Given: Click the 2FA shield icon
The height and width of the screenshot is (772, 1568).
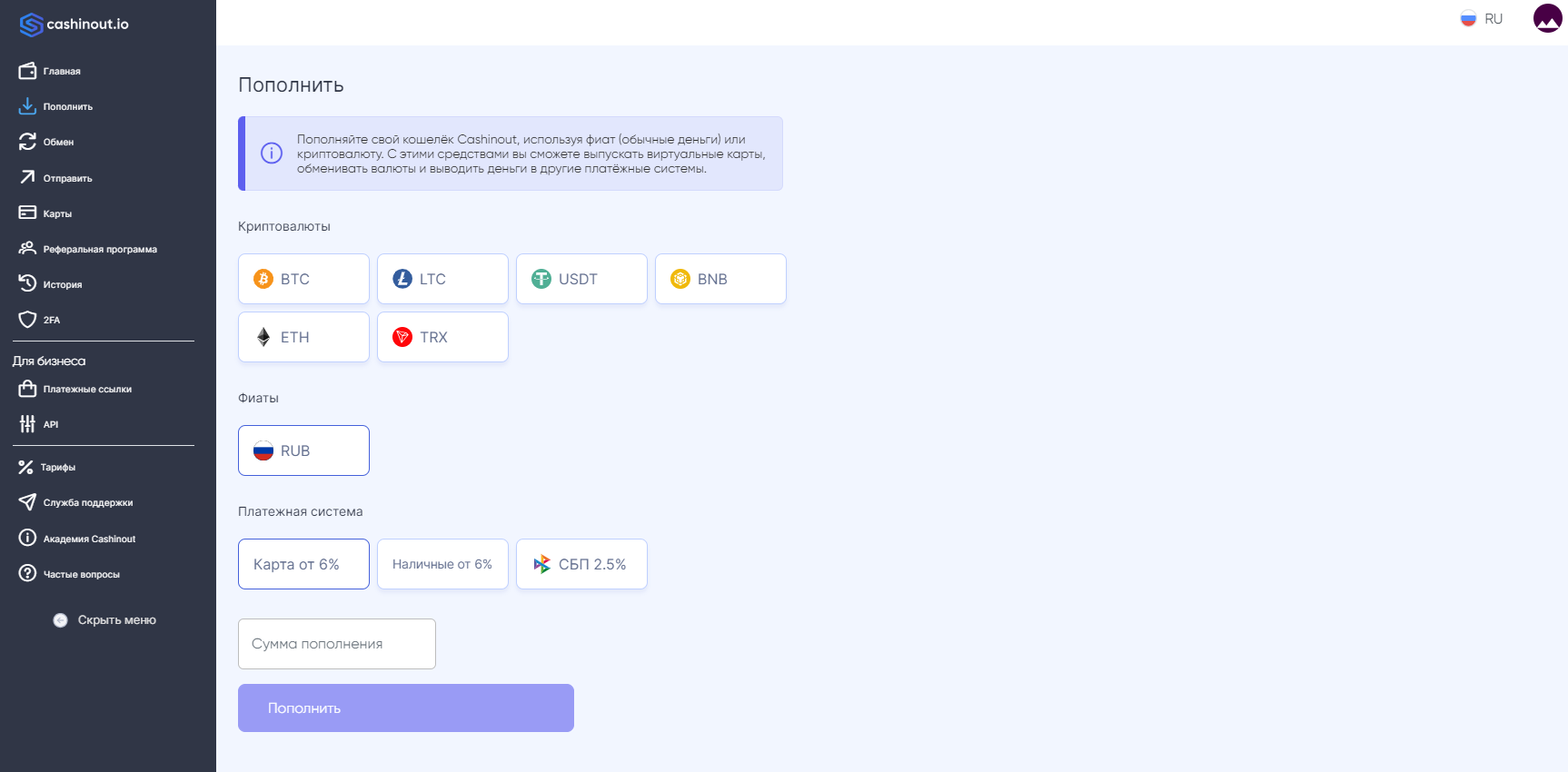Looking at the screenshot, I should tap(27, 320).
